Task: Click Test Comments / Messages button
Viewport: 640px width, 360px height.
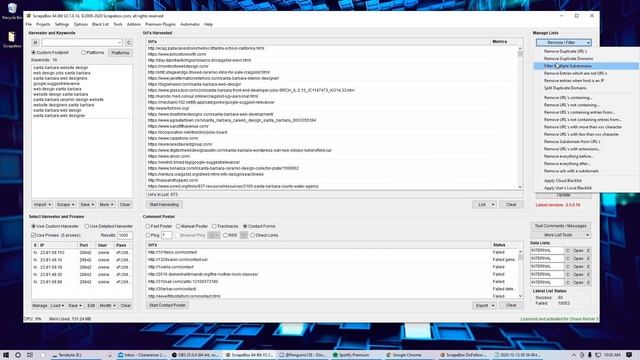Action: tap(561, 226)
